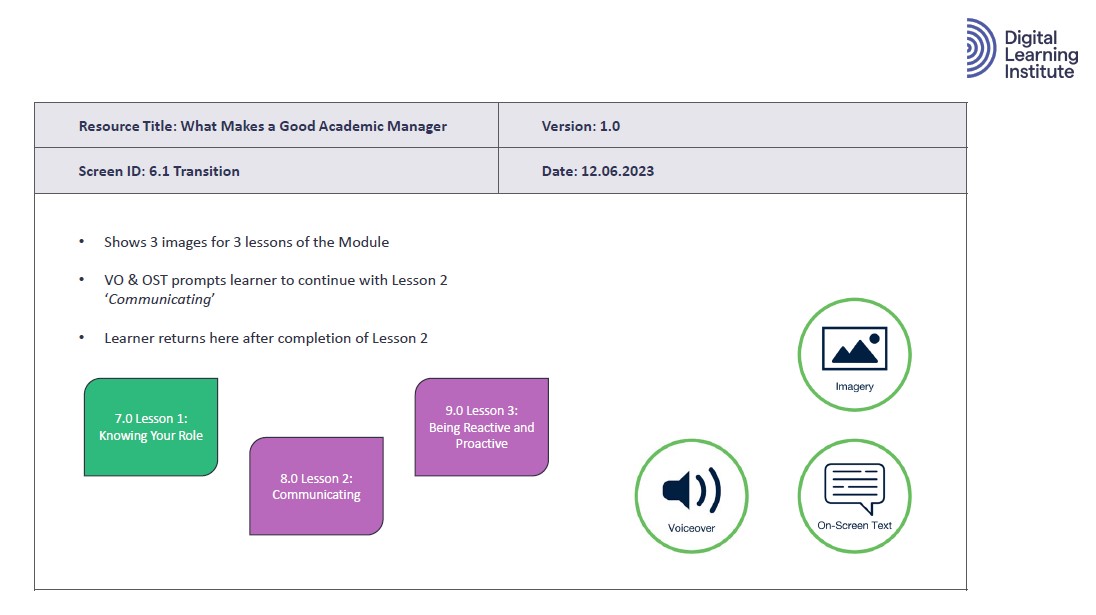
Task: Select the "Imagery" caption under the picture icon
Action: [x=854, y=386]
